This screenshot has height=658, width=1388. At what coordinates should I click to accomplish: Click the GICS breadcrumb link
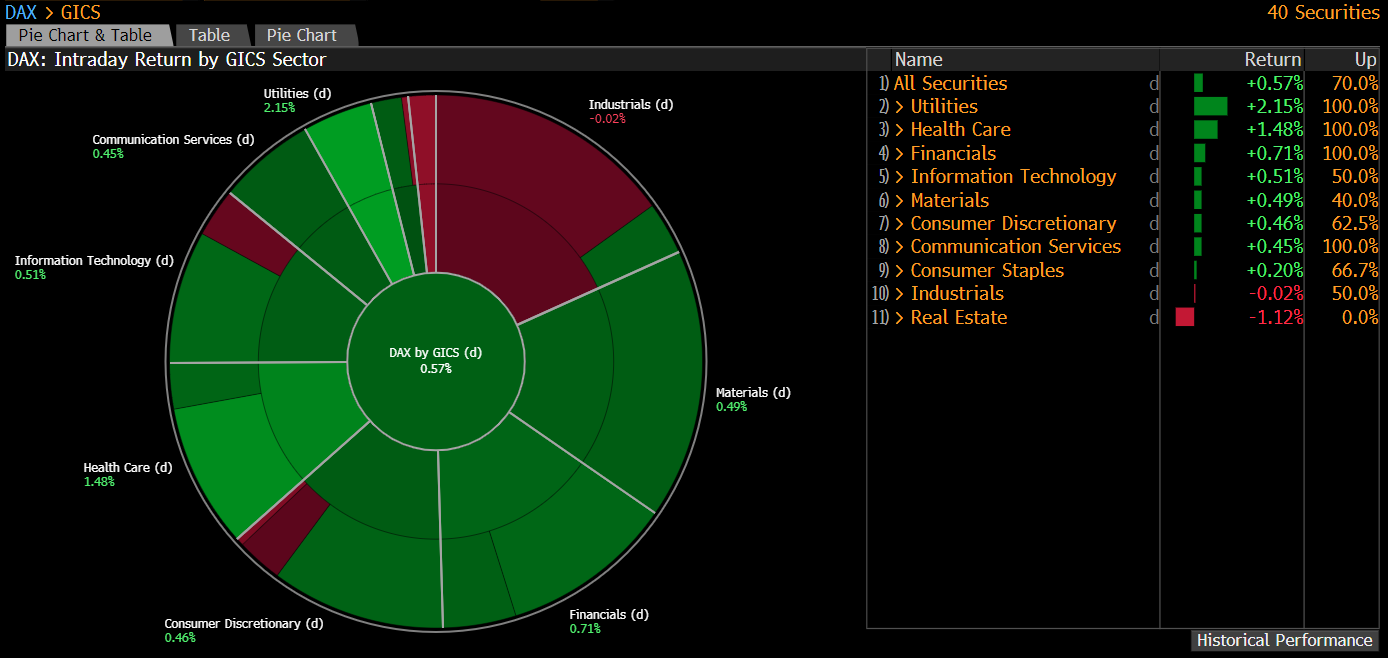click(81, 12)
